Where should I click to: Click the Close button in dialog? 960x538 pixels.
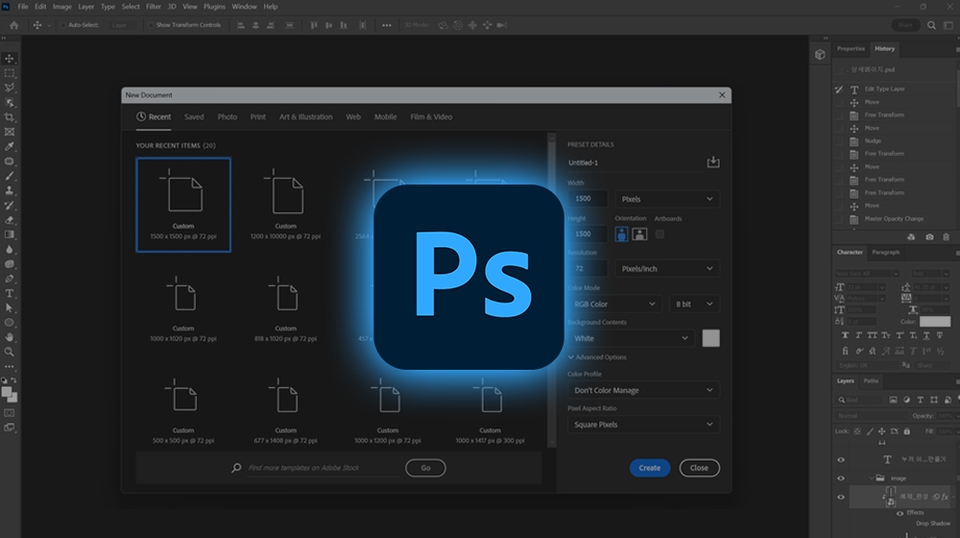coord(699,468)
